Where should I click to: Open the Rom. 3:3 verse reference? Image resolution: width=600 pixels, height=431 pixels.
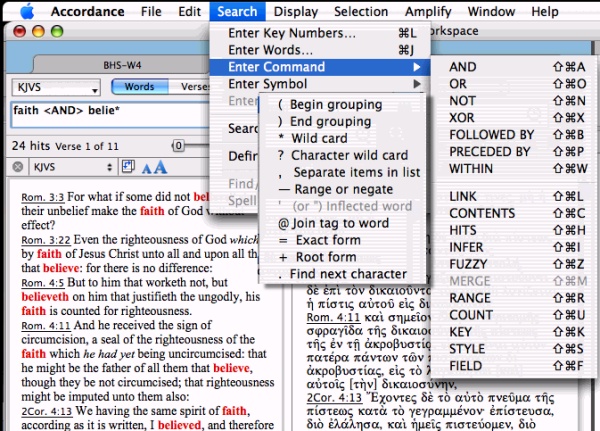pos(42,197)
